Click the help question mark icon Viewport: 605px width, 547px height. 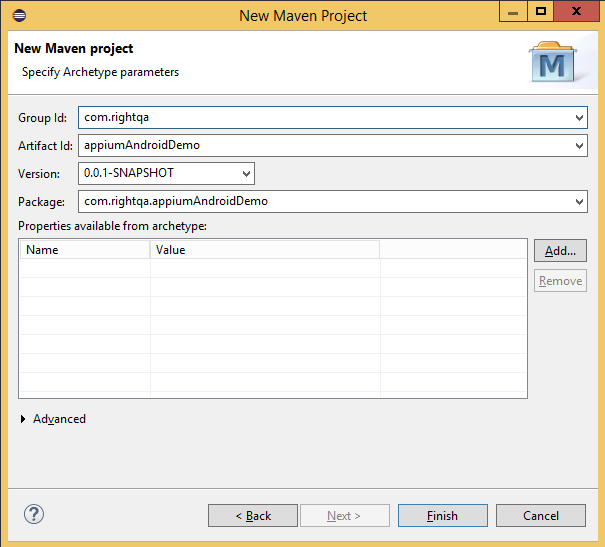34,514
